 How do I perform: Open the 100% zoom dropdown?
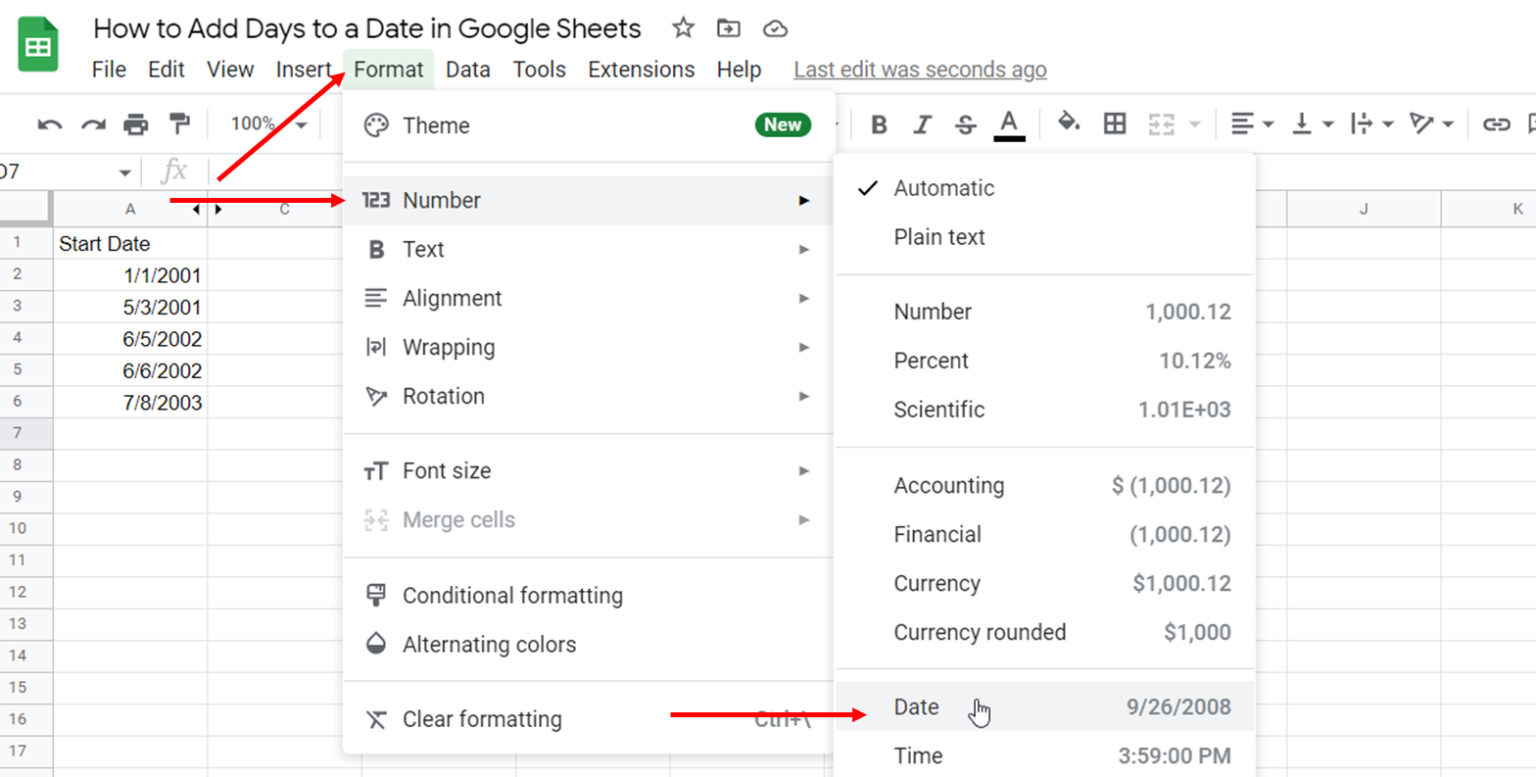coord(268,124)
